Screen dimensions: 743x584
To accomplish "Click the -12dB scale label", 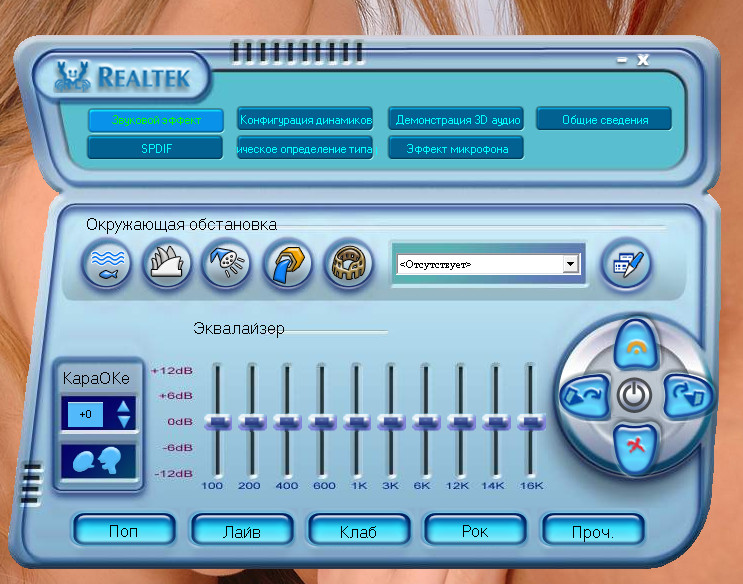I will pos(173,473).
